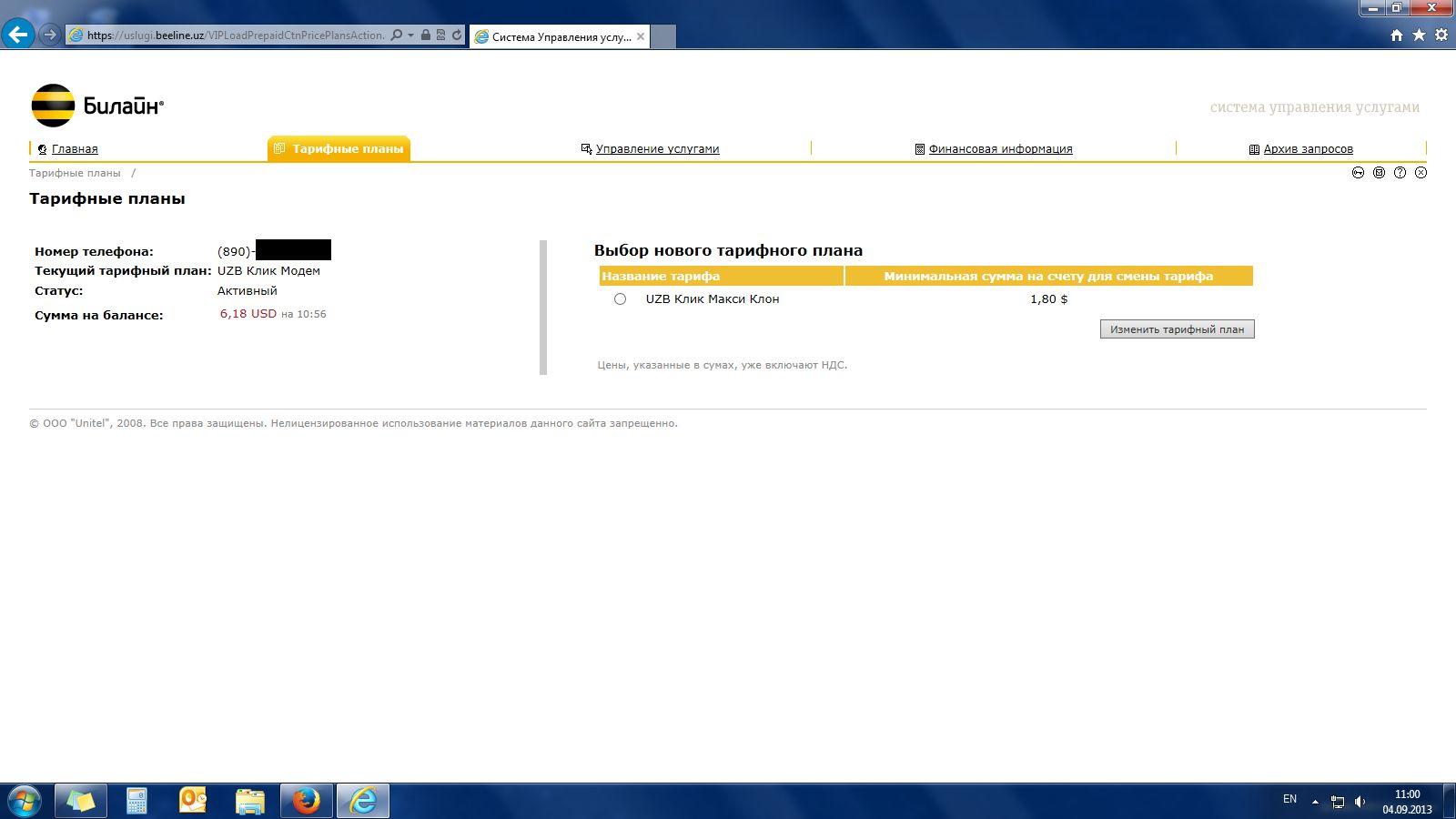
Task: Click the Изменить тарифный план button
Action: [x=1177, y=329]
